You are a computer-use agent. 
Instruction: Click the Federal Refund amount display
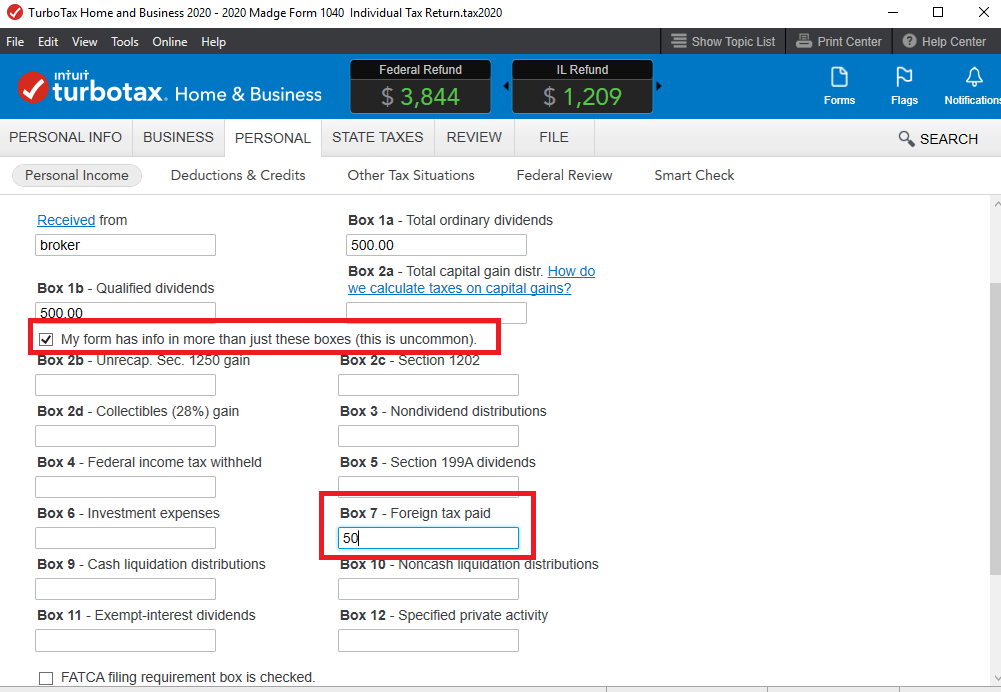tap(420, 96)
